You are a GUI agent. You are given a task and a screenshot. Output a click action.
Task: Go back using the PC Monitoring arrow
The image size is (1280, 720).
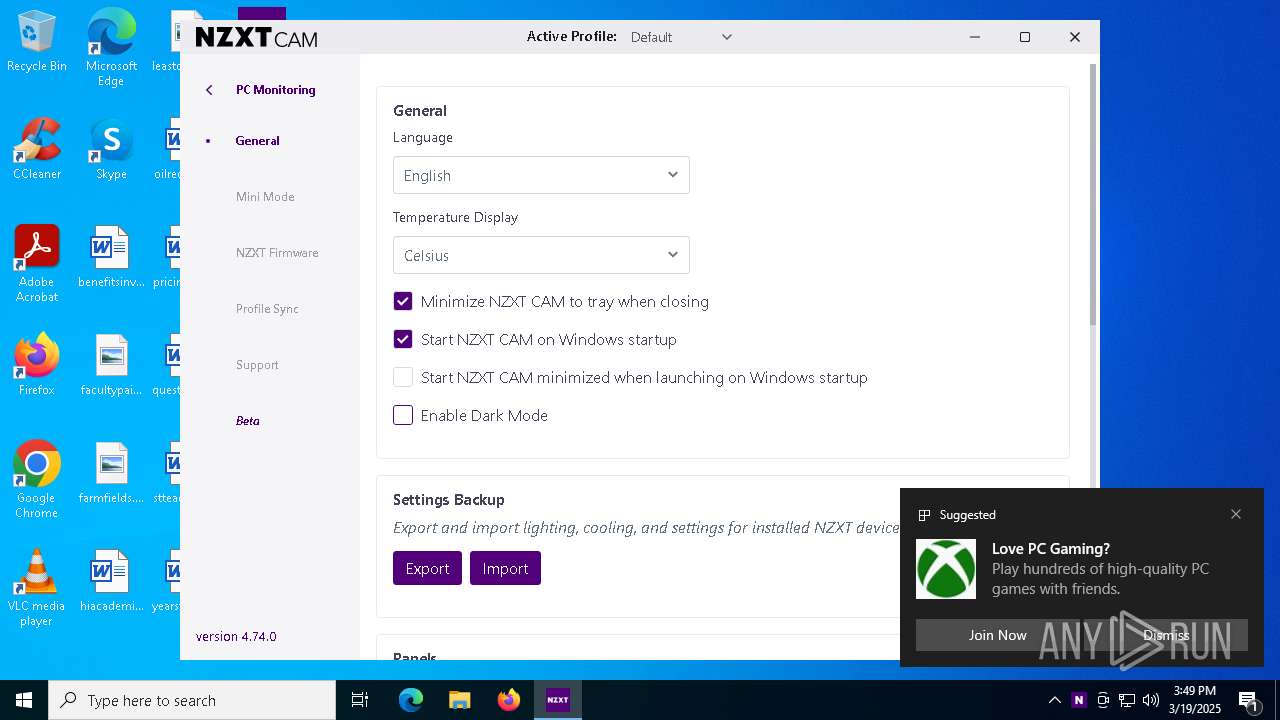point(209,90)
